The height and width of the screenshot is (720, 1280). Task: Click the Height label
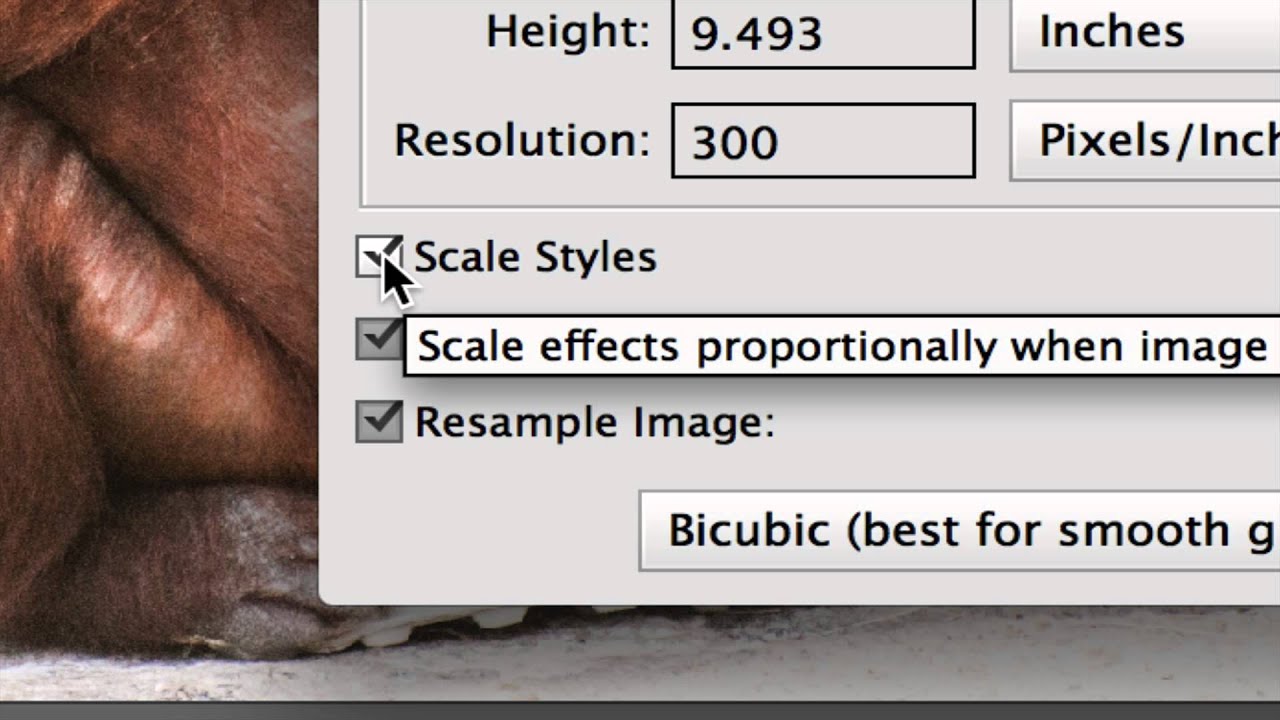[567, 32]
